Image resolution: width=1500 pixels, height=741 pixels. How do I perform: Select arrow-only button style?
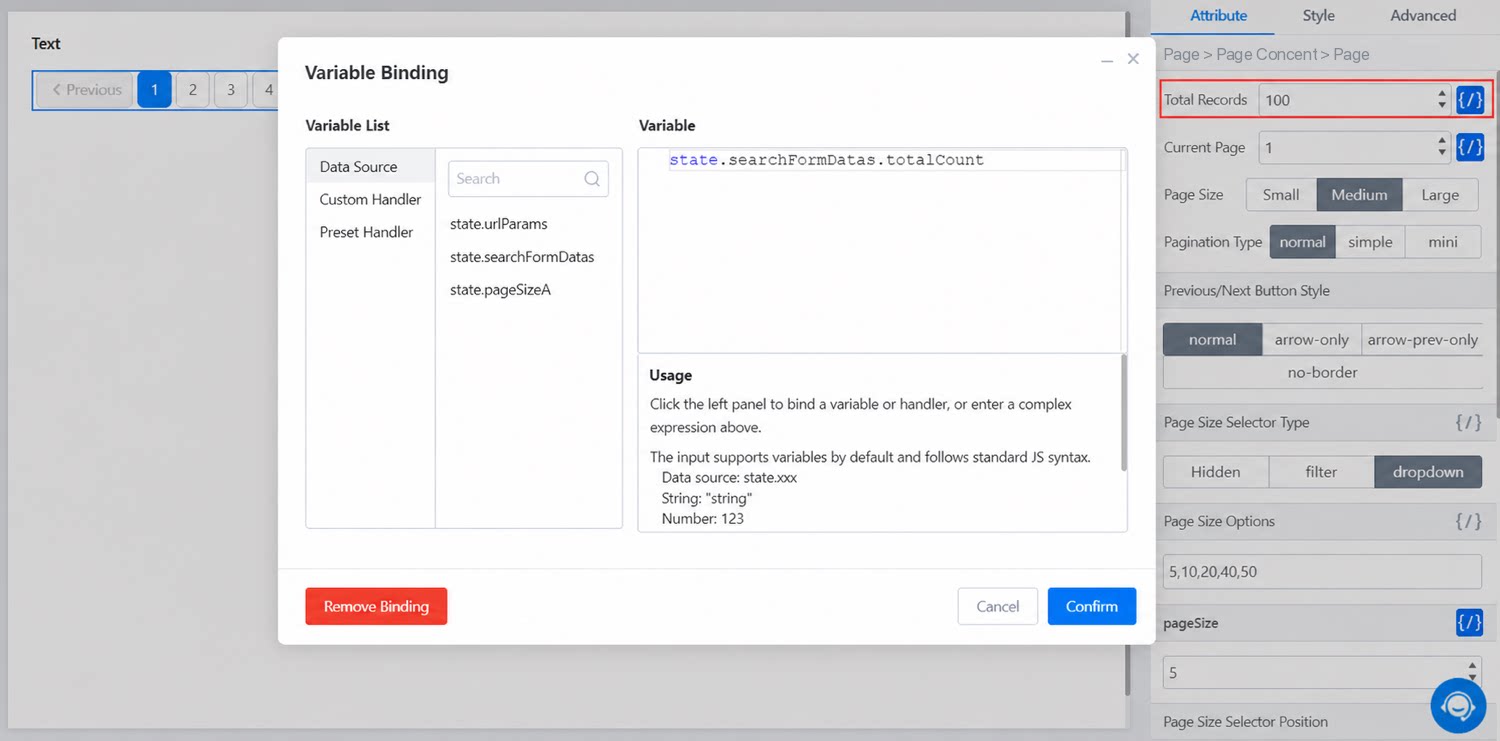click(1312, 340)
